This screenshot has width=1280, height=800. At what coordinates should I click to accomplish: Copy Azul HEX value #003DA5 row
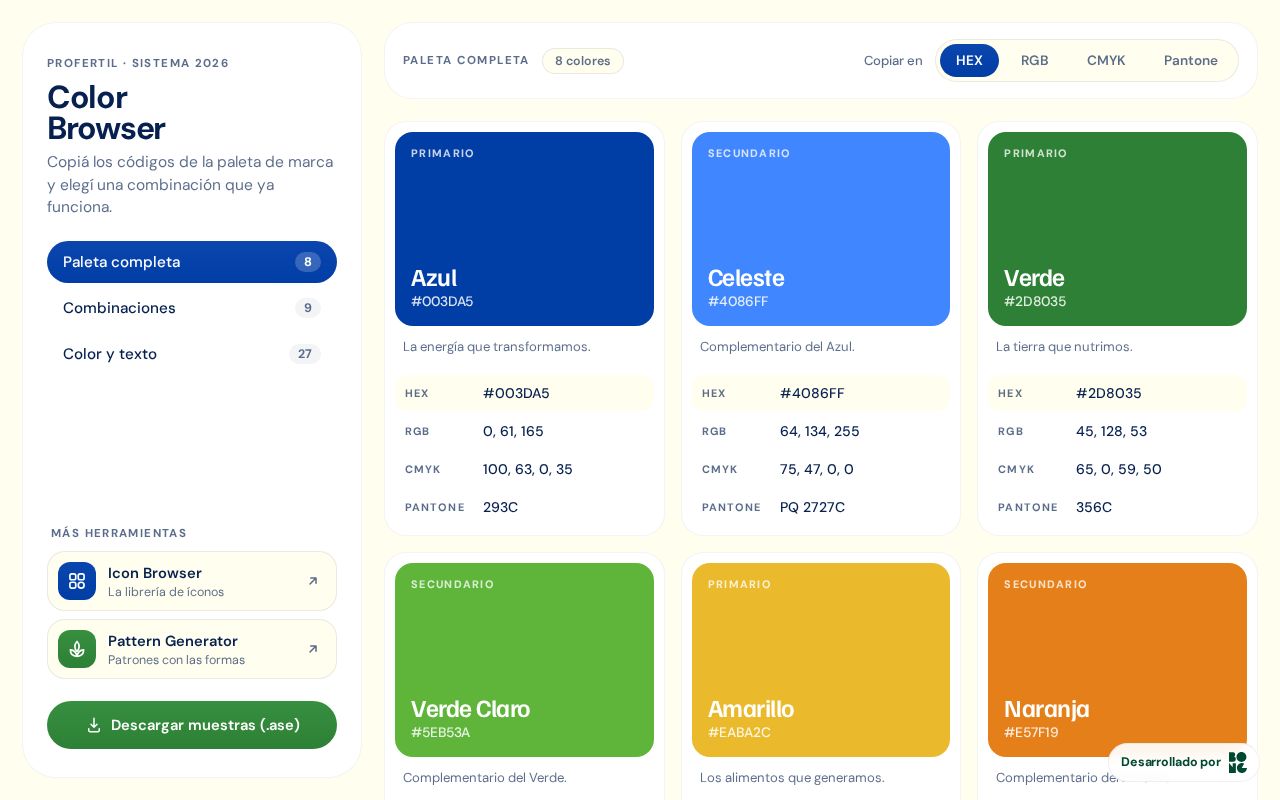point(524,393)
